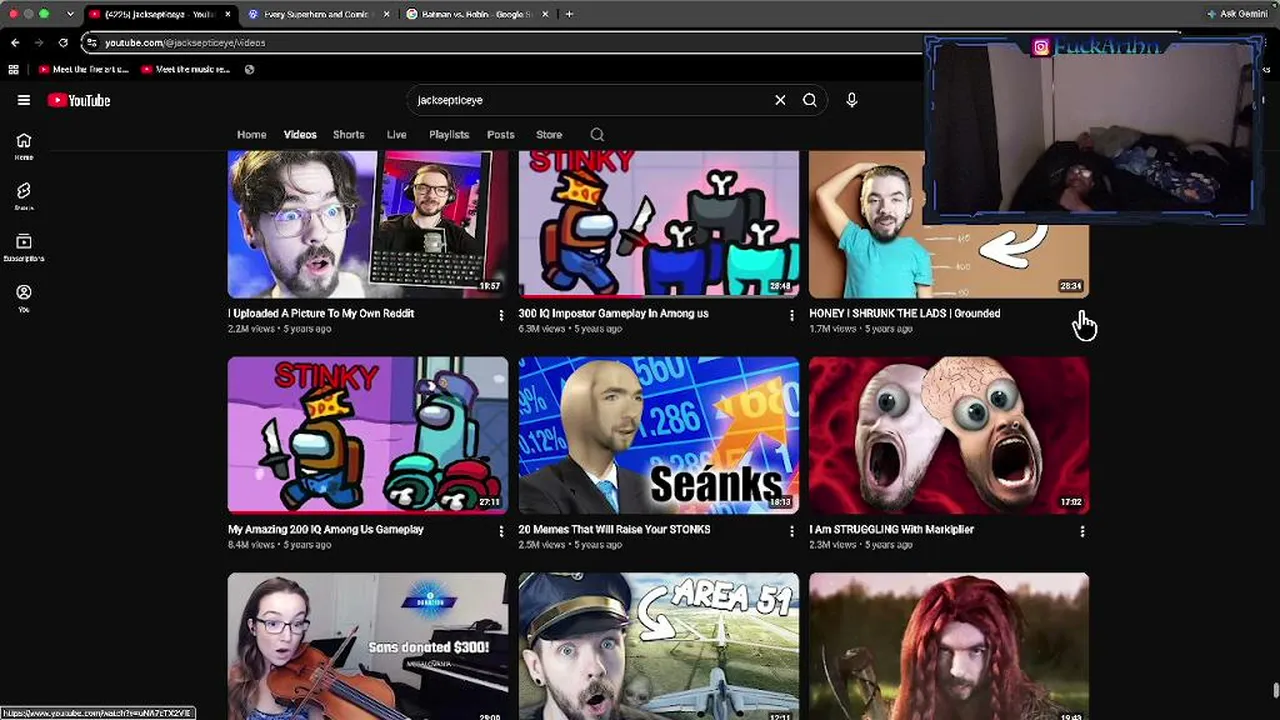Open options menu for 'I Uploaded A Picture' video

tap(501, 315)
